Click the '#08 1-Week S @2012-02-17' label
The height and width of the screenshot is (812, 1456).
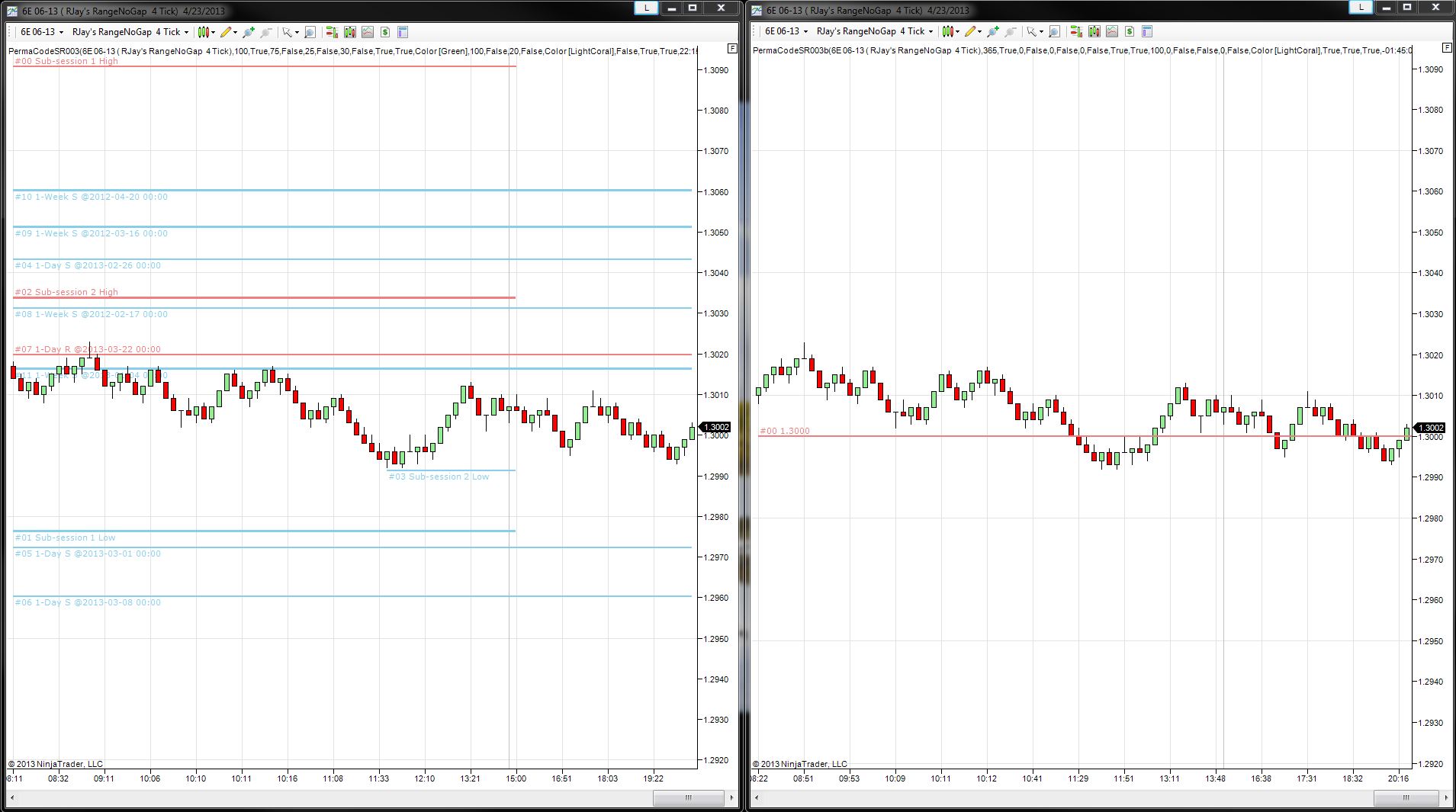pos(92,314)
